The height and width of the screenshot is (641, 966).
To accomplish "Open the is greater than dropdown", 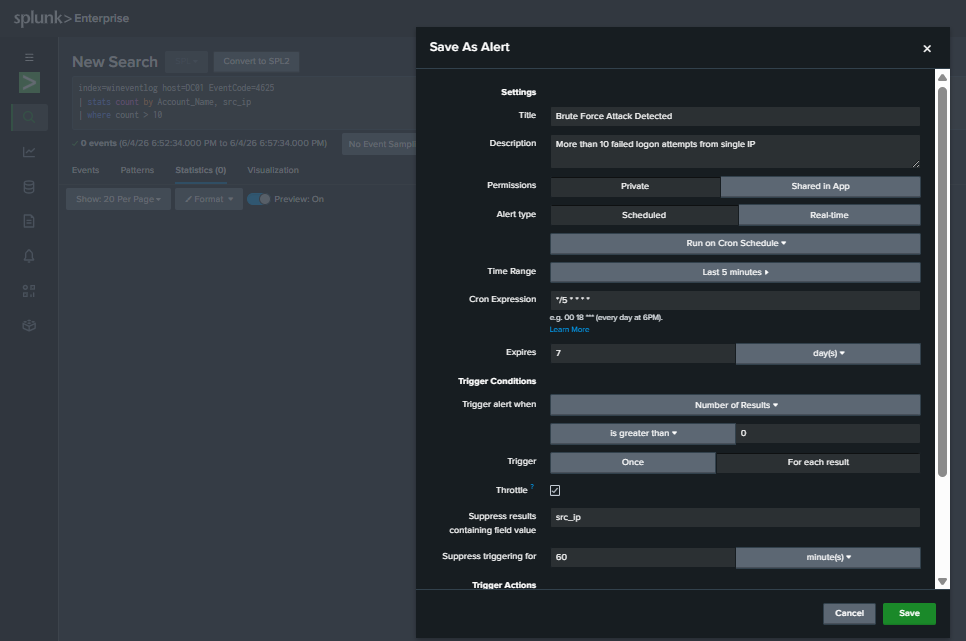I will coord(643,433).
